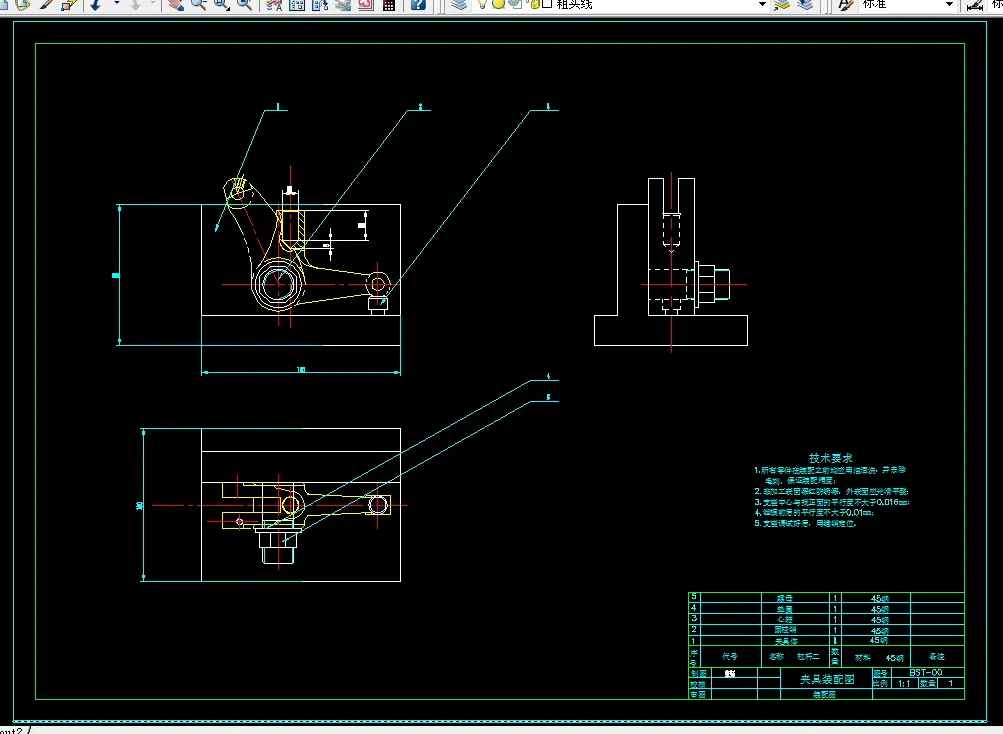Open the 粗实线 layer dropdown list
This screenshot has width=1003, height=734.
coord(762,4)
